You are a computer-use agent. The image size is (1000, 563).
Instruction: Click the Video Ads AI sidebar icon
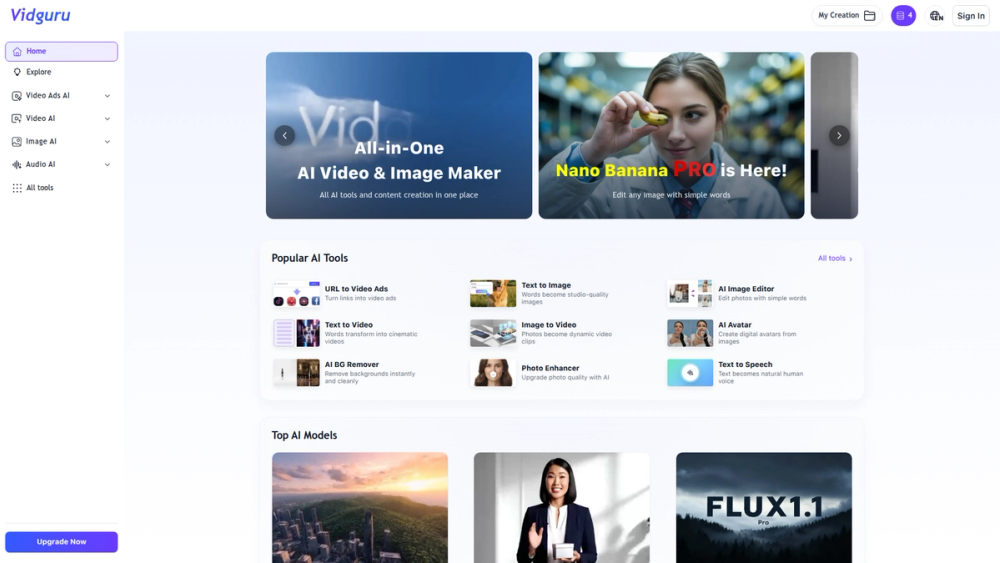pyautogui.click(x=17, y=96)
